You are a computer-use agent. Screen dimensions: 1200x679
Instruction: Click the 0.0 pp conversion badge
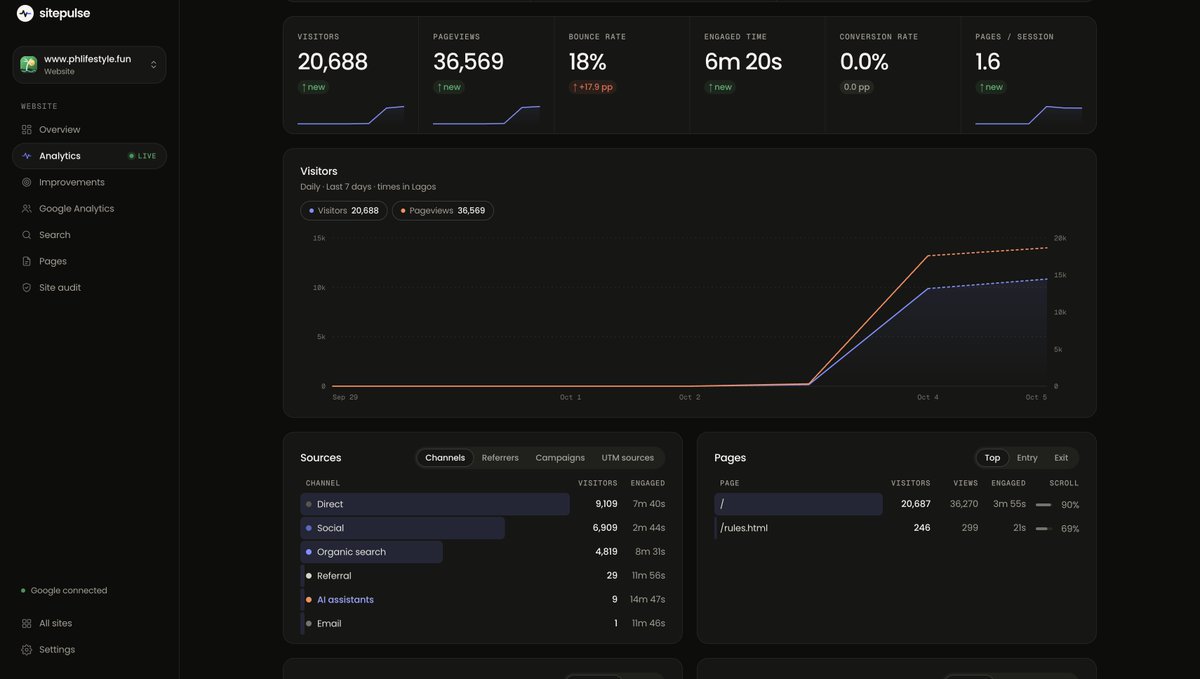point(857,87)
